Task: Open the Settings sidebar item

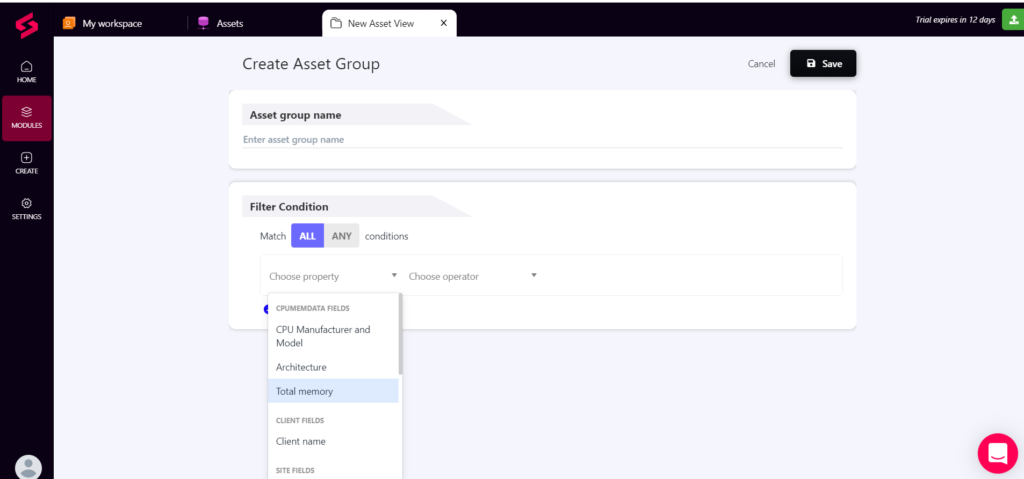Action: [x=27, y=209]
